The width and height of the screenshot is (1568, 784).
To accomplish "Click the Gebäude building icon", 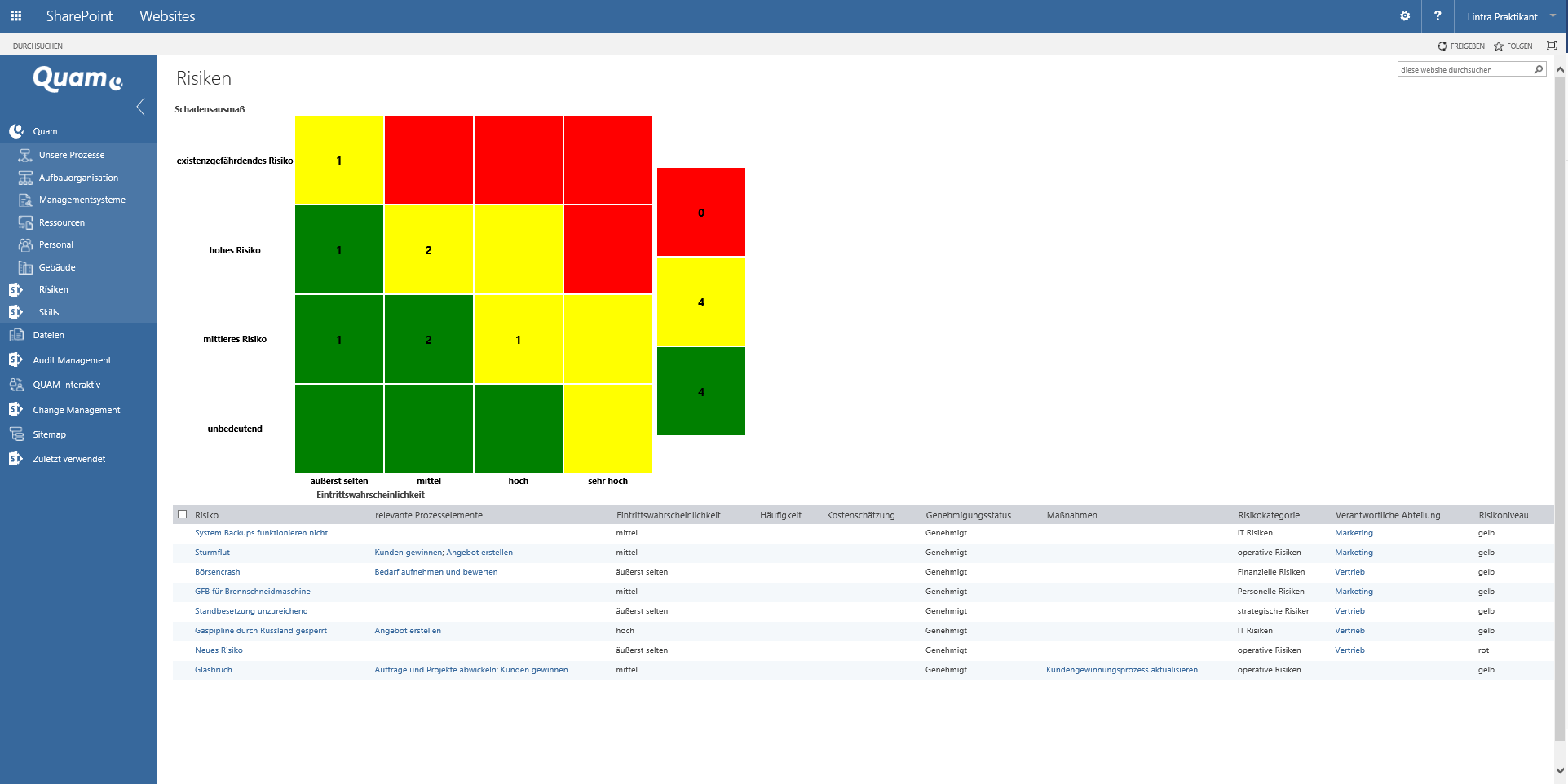I will point(25,267).
